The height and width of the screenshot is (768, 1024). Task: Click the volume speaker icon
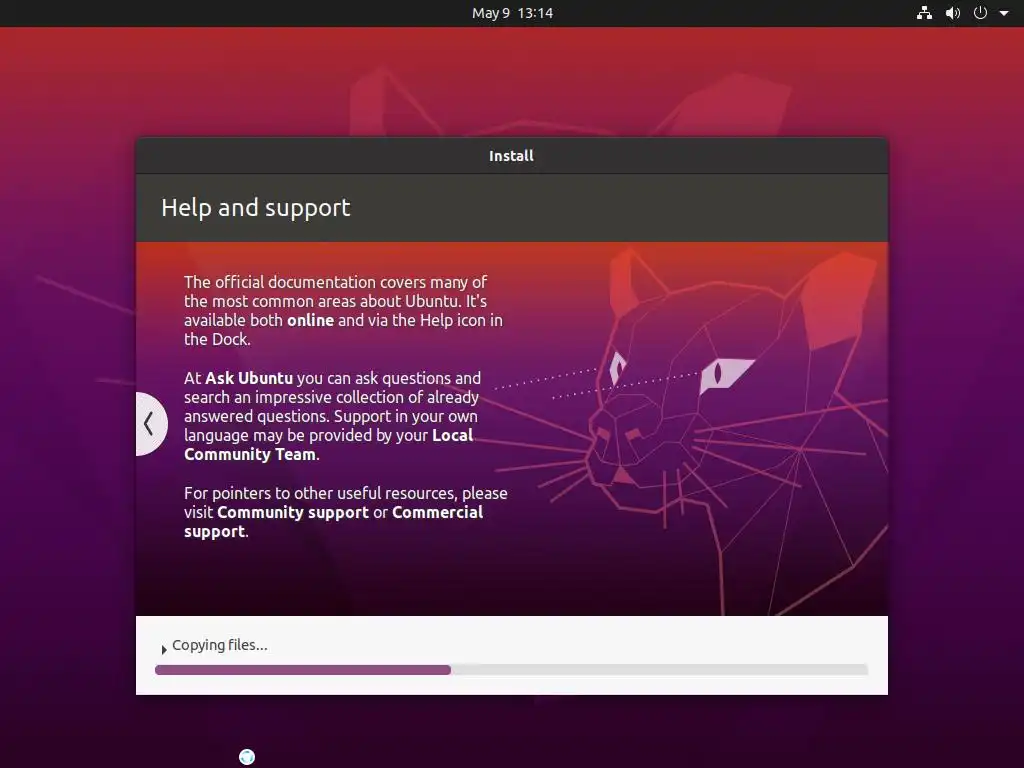pyautogui.click(x=953, y=13)
